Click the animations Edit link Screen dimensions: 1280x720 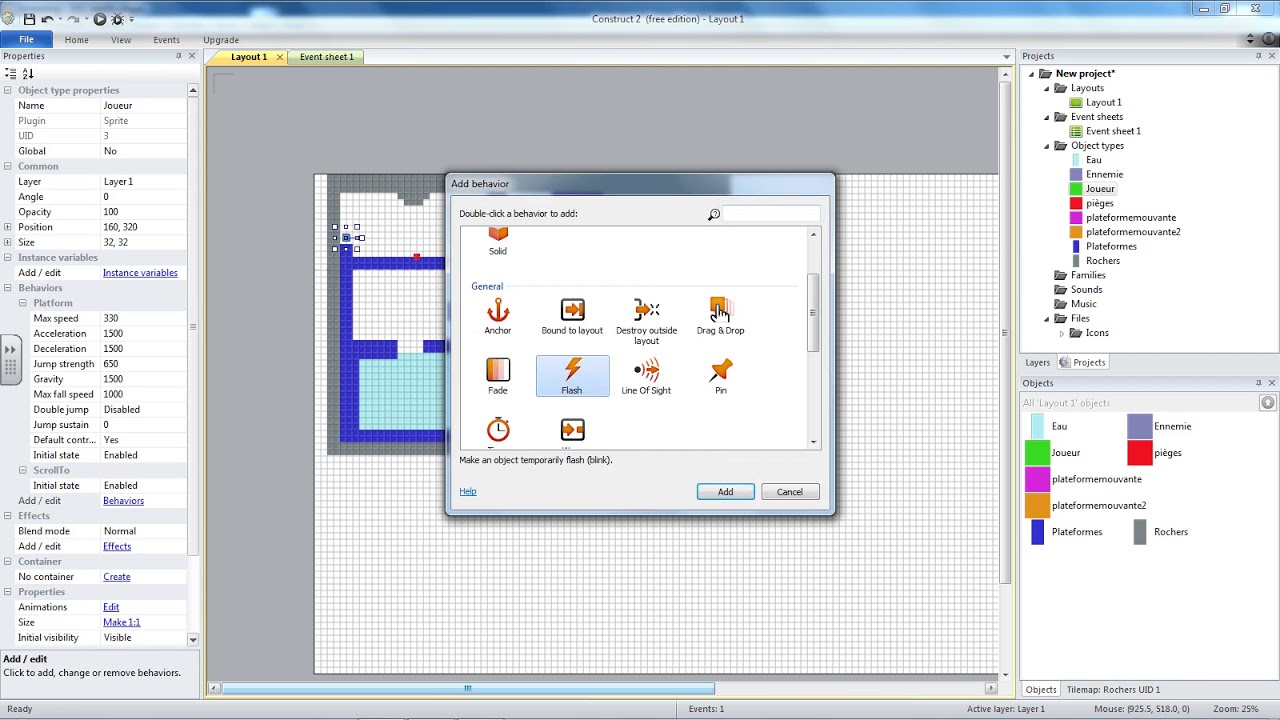pos(111,607)
